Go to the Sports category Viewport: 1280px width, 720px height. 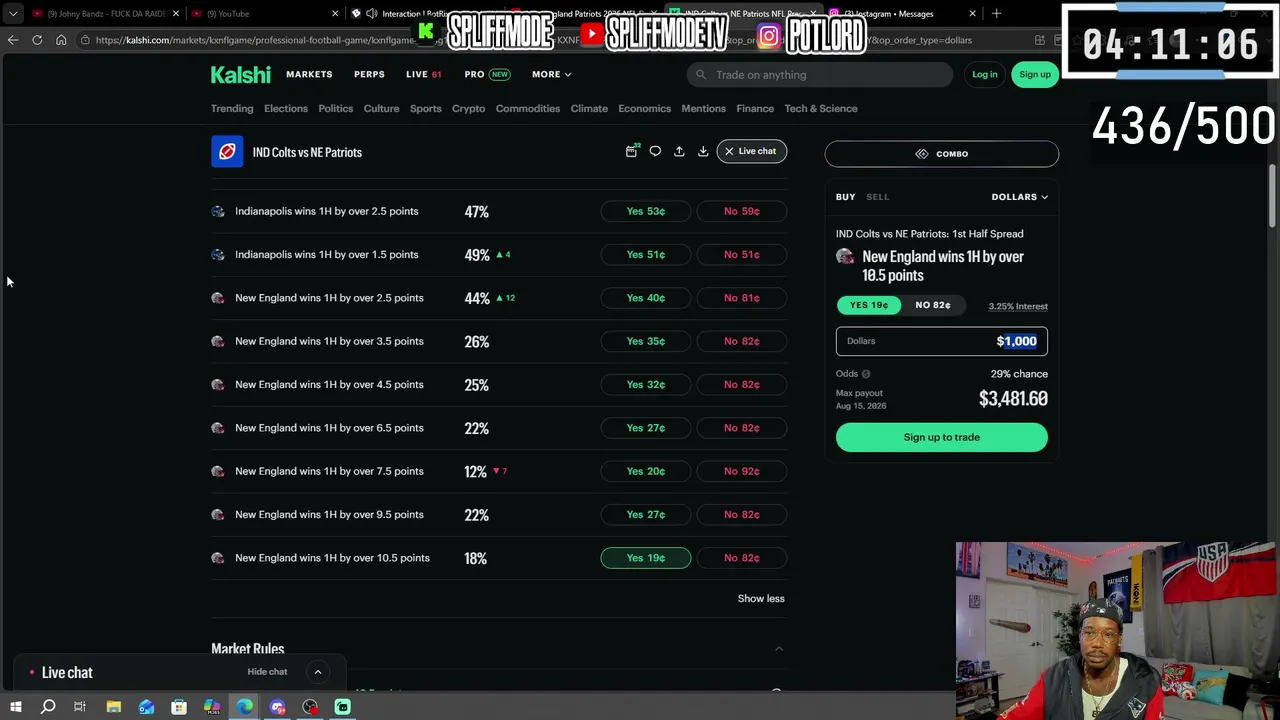(425, 108)
